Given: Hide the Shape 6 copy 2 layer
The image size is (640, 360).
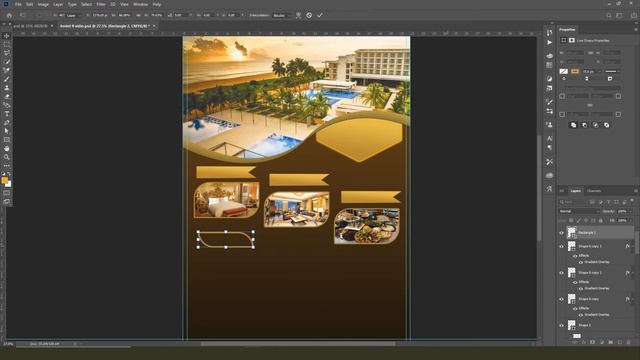Looking at the screenshot, I should coord(561,273).
